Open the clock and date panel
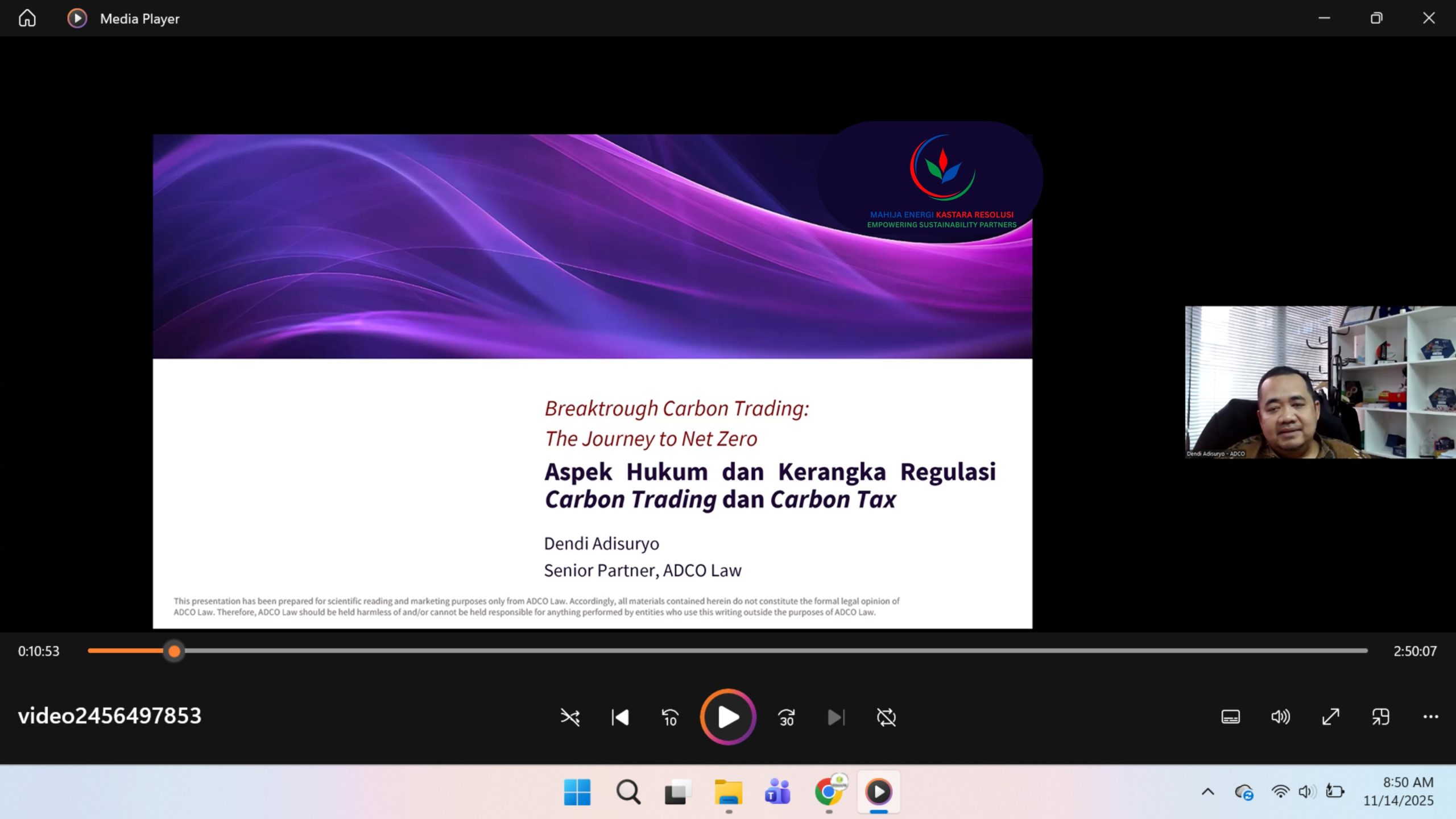This screenshot has height=819, width=1456. [x=1398, y=791]
